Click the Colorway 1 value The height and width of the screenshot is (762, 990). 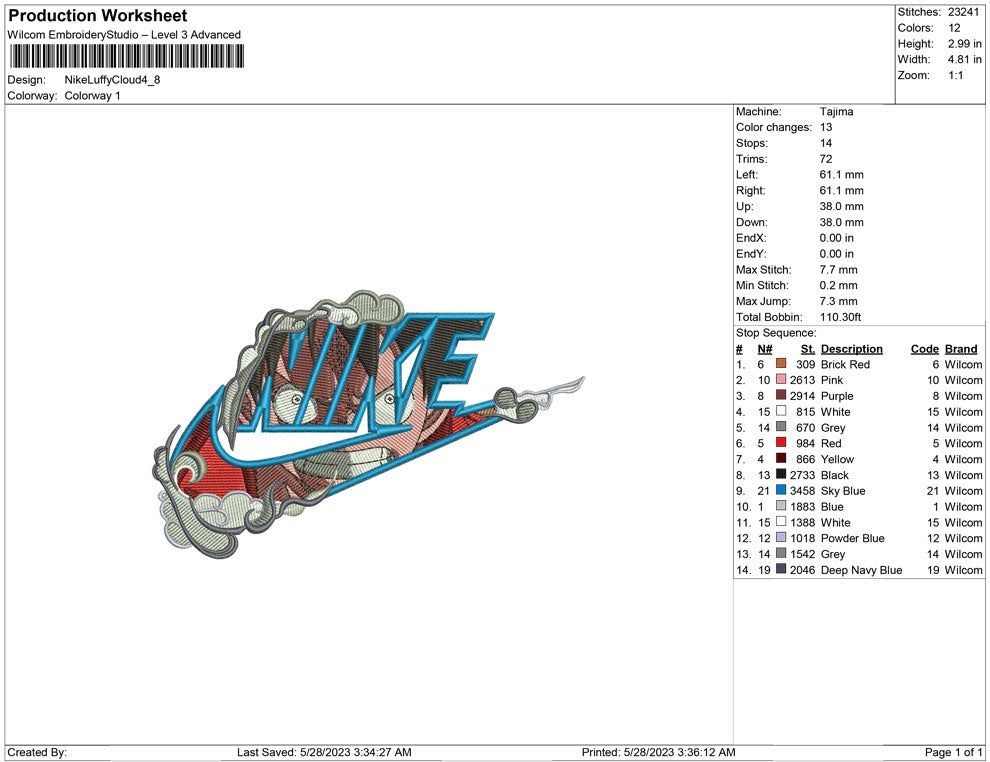(x=92, y=95)
